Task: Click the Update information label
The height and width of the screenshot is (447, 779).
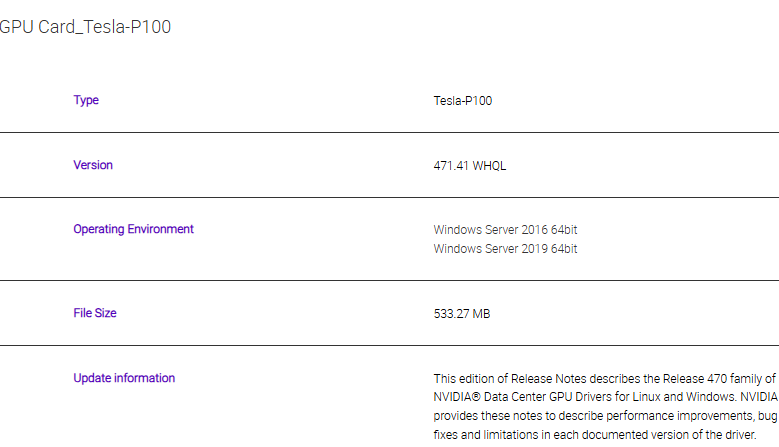Action: 124,378
